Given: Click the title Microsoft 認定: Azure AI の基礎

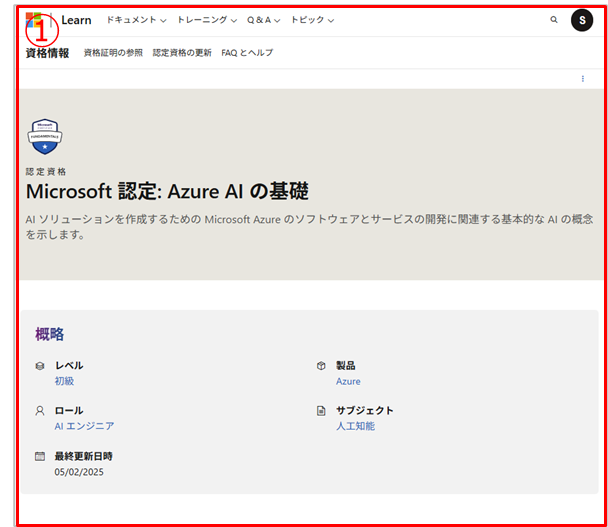Looking at the screenshot, I should tap(167, 191).
